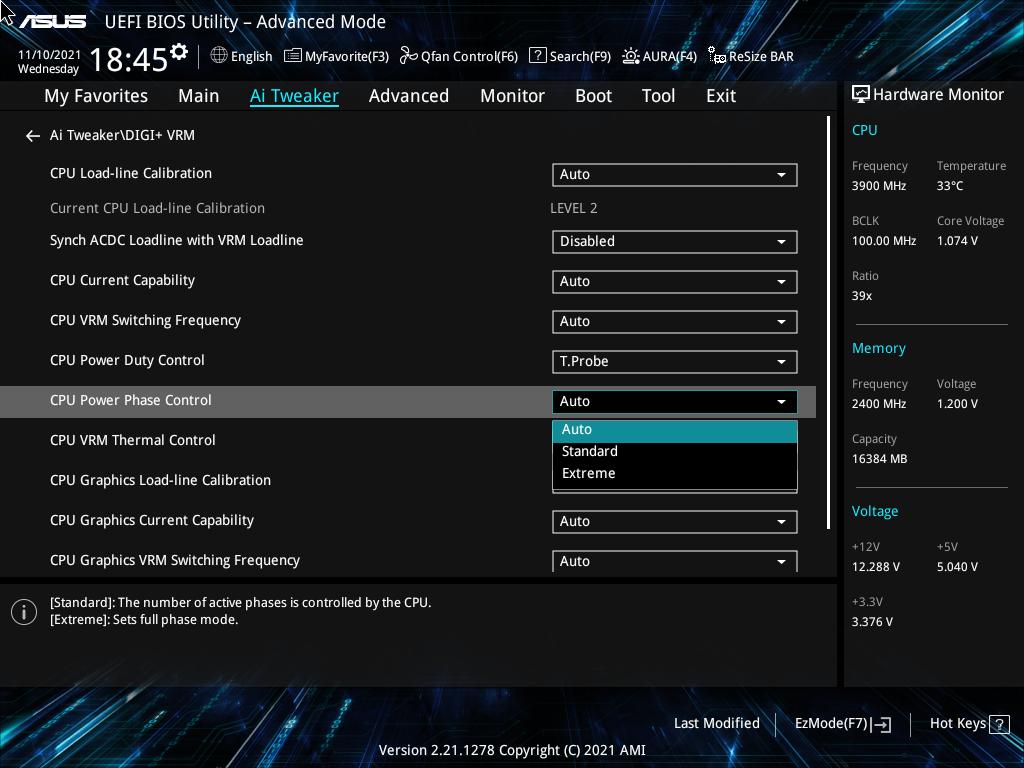This screenshot has width=1024, height=768.
Task: Switch to the Boot tab
Action: (x=594, y=96)
